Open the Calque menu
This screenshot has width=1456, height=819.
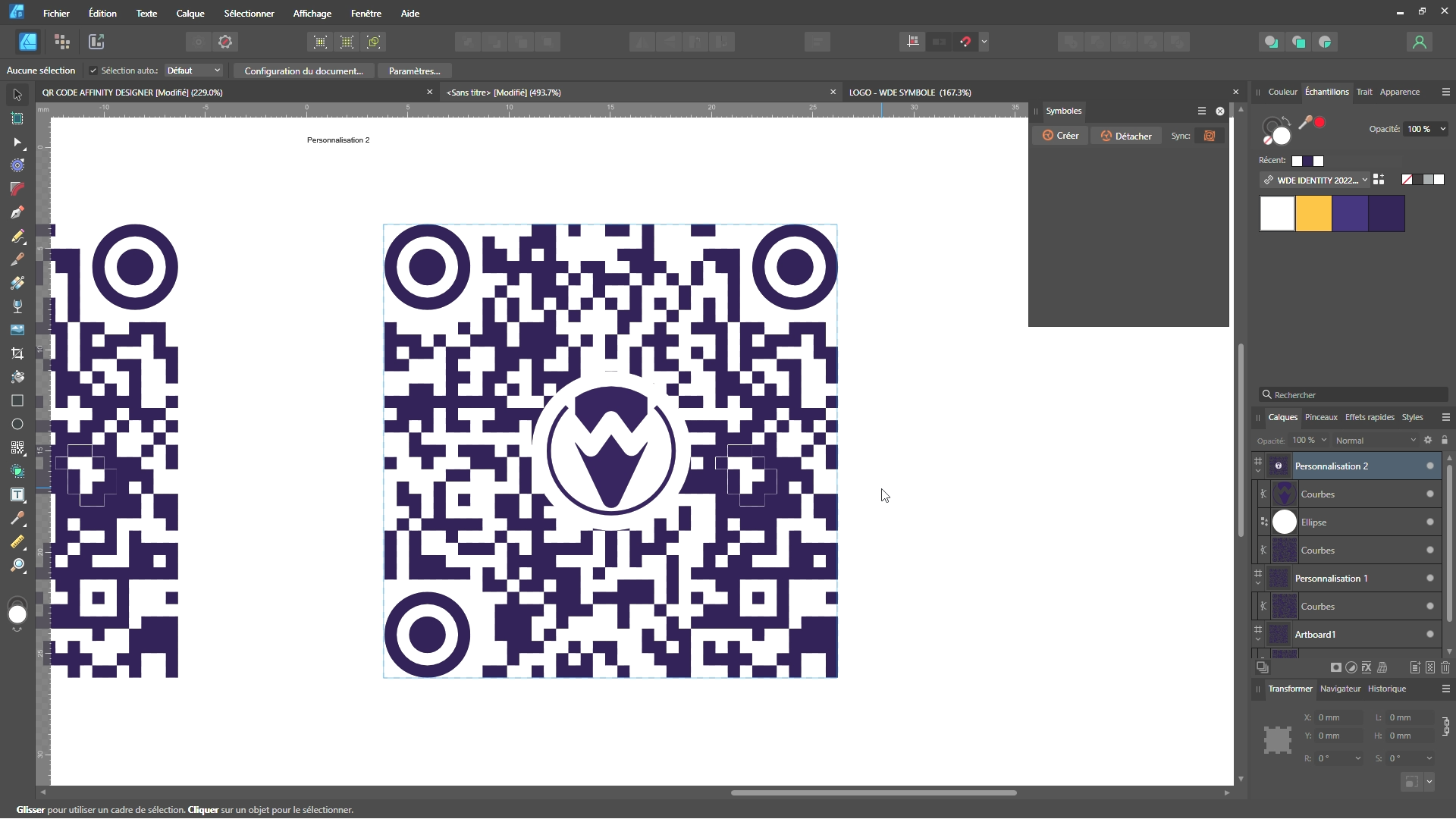pyautogui.click(x=190, y=13)
